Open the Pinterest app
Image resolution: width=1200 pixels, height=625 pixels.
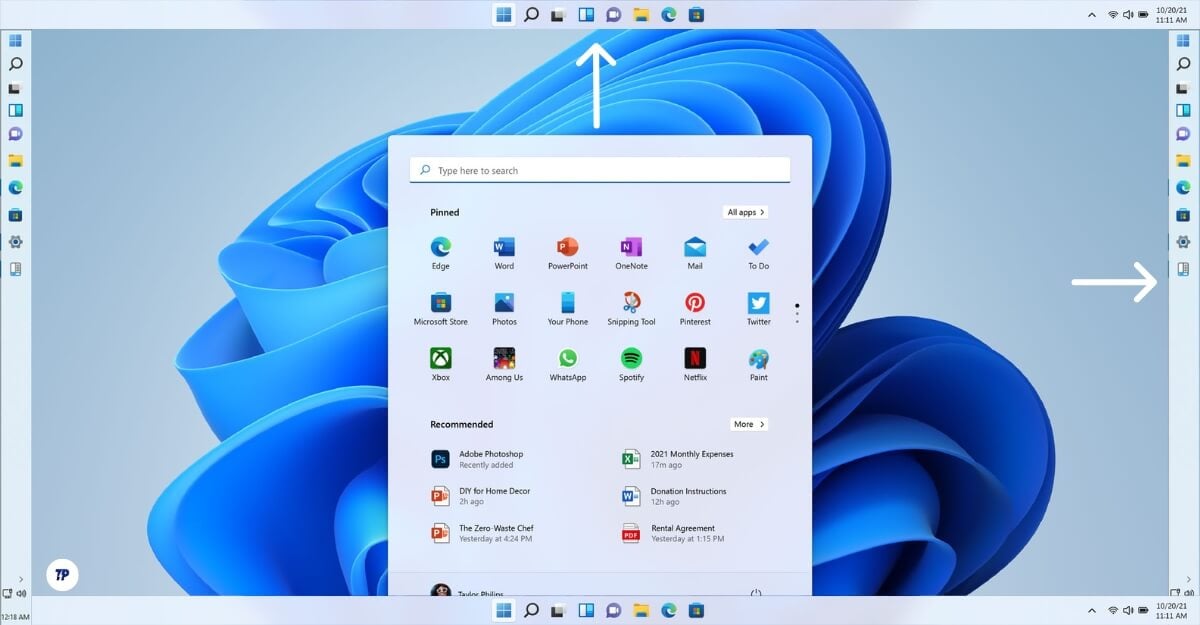click(x=695, y=308)
